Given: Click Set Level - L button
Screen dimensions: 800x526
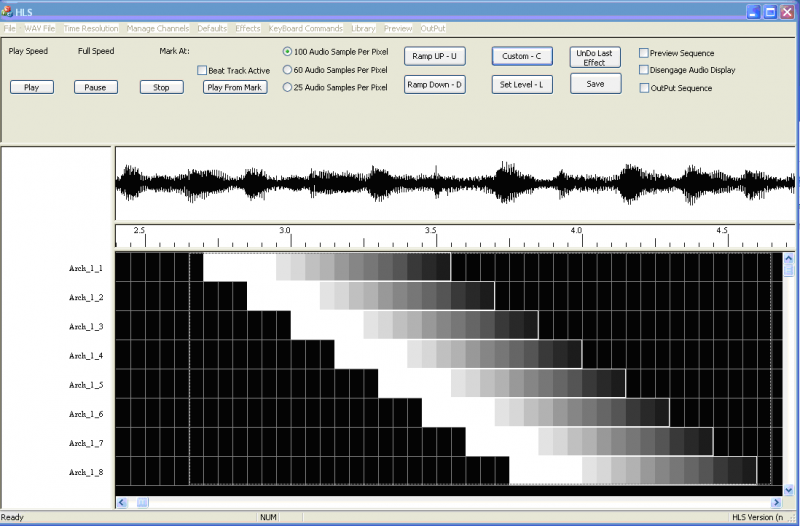Looking at the screenshot, I should tap(524, 85).
